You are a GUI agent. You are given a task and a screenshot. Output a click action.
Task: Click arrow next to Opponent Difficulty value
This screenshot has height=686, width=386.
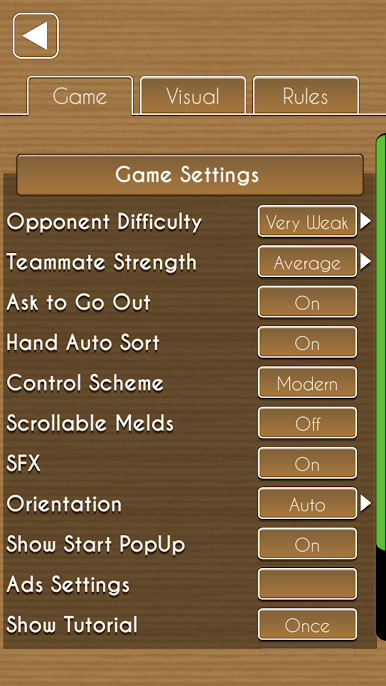pos(365,221)
